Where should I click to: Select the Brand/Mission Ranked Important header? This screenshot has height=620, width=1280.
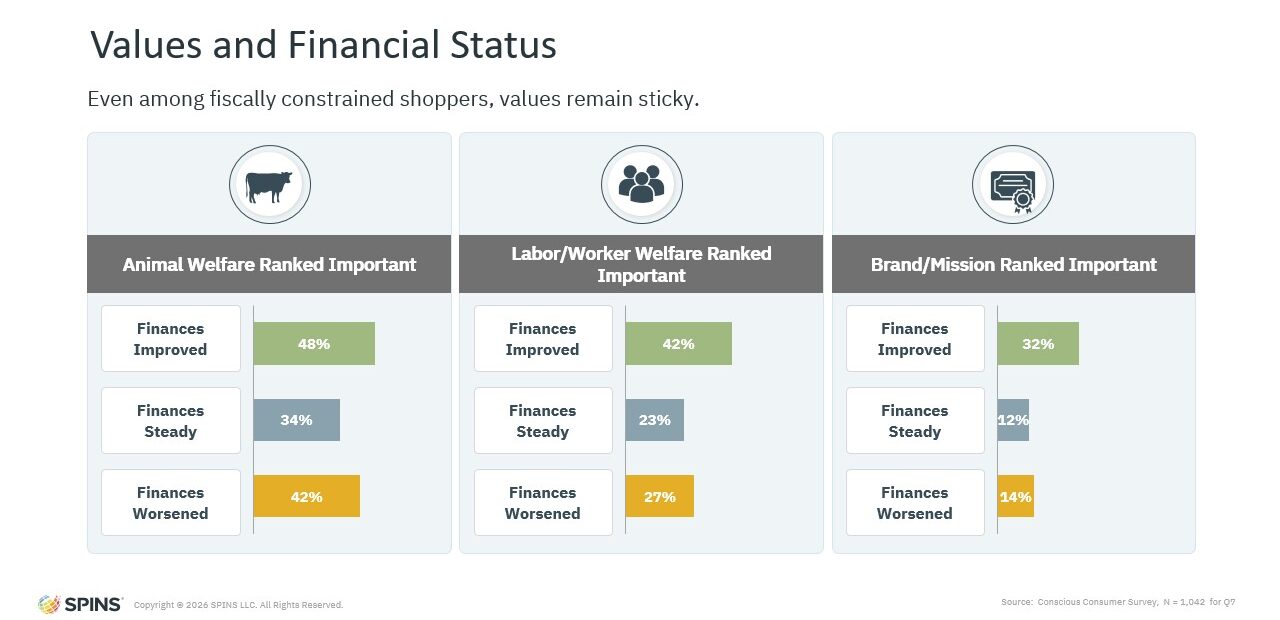click(x=1013, y=265)
